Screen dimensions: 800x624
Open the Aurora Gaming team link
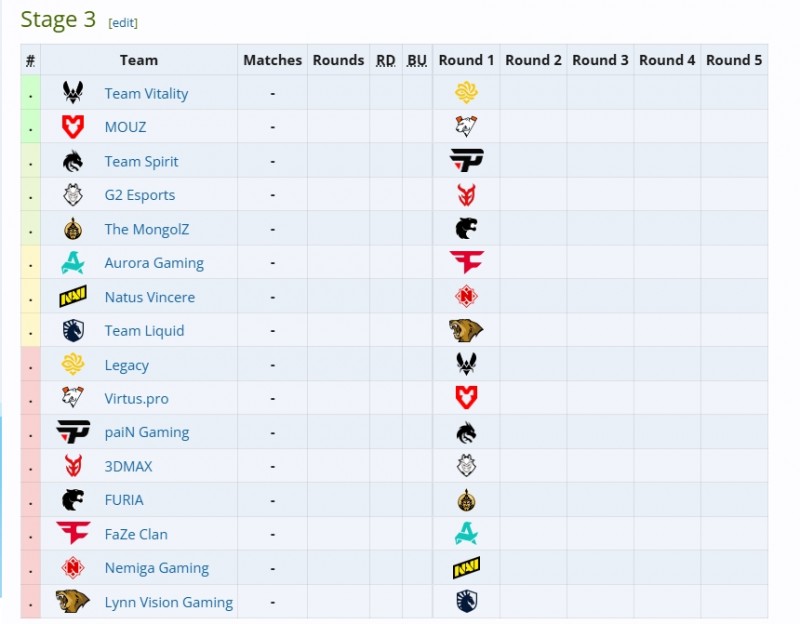click(x=154, y=263)
